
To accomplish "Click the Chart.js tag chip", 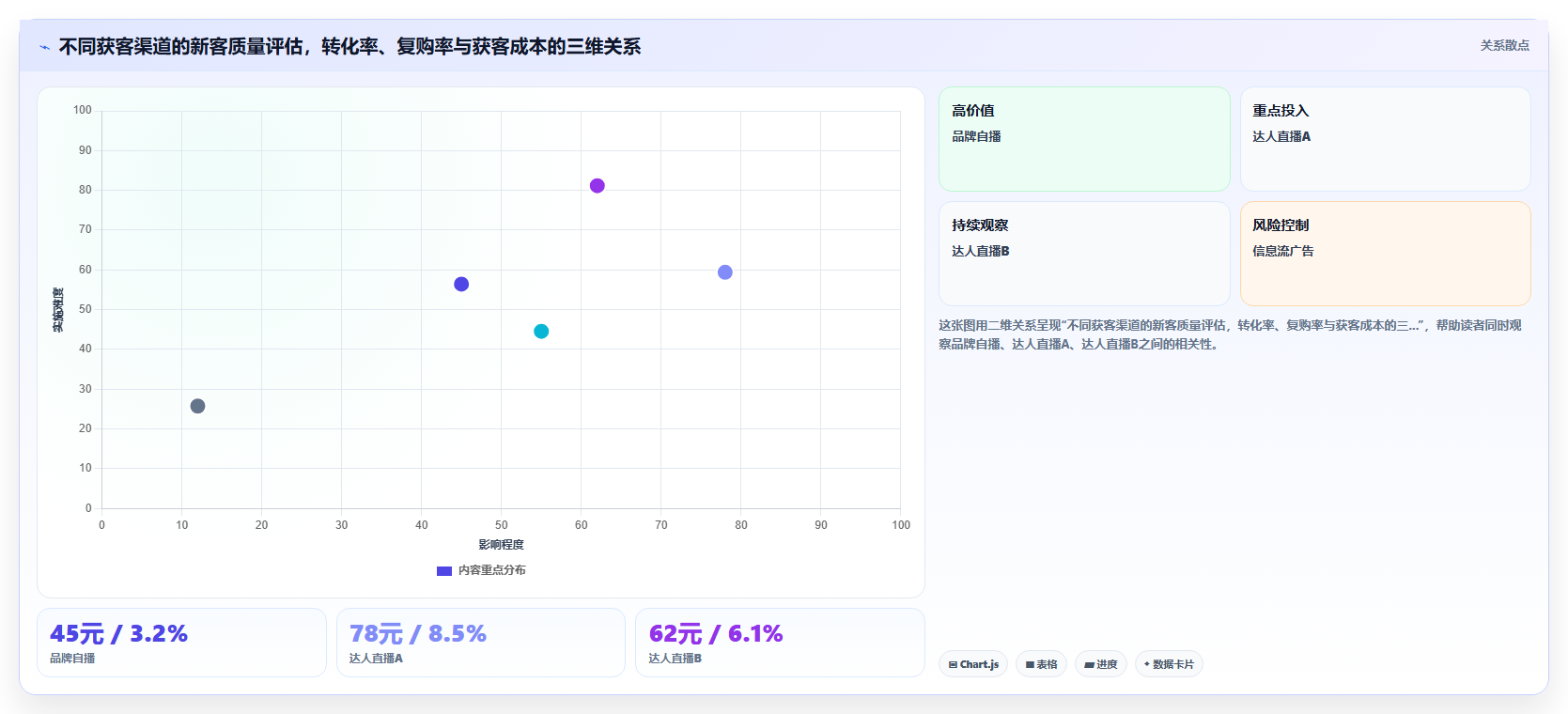I will pos(973,664).
